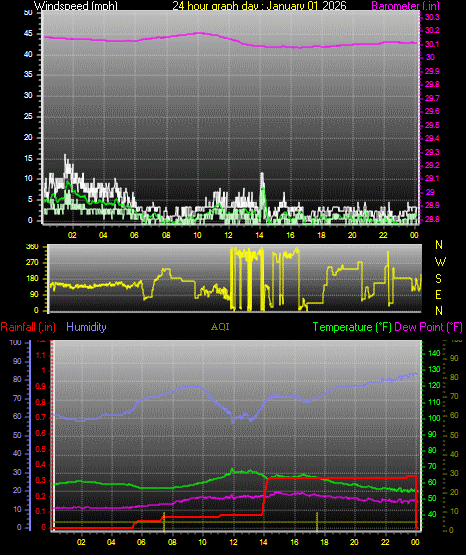The height and width of the screenshot is (555, 466).
Task: Click the AQI marker near 07:30 on bottom chart
Action: click(164, 521)
